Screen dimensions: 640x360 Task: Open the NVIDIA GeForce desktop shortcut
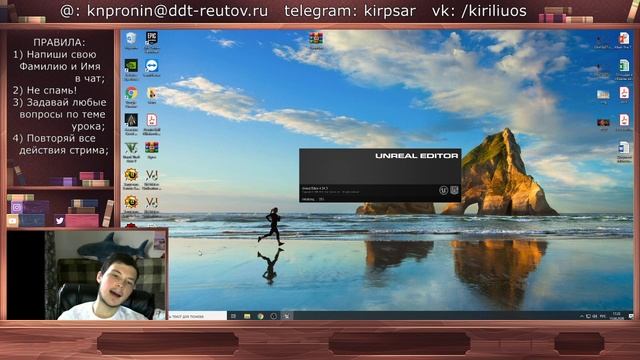131,67
